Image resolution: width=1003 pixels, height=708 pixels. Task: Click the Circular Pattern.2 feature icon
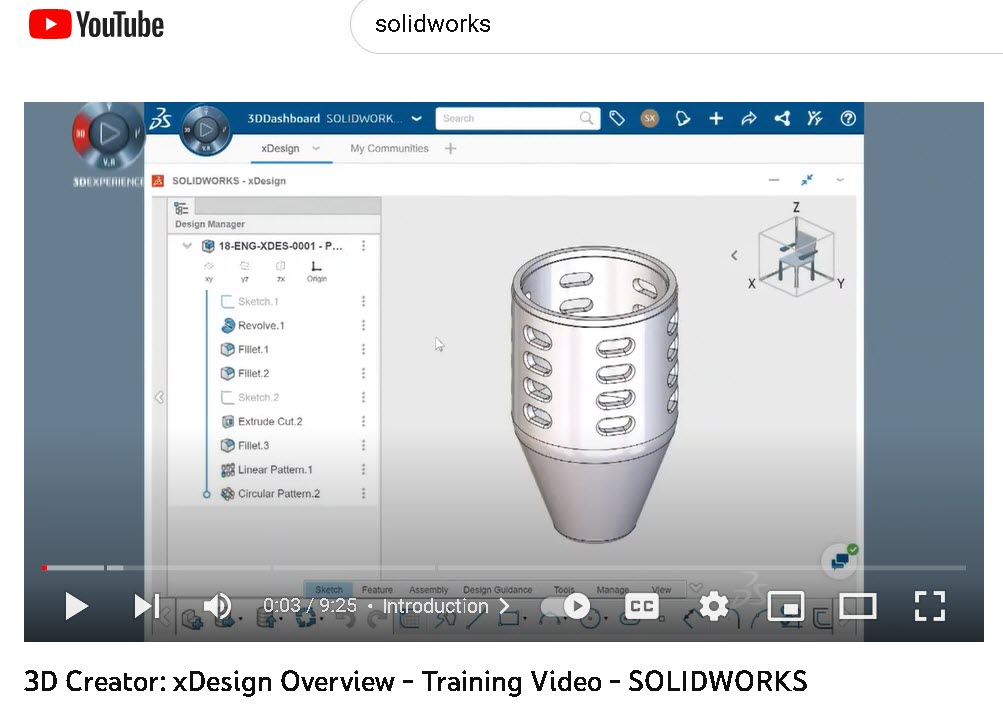pyautogui.click(x=230, y=492)
